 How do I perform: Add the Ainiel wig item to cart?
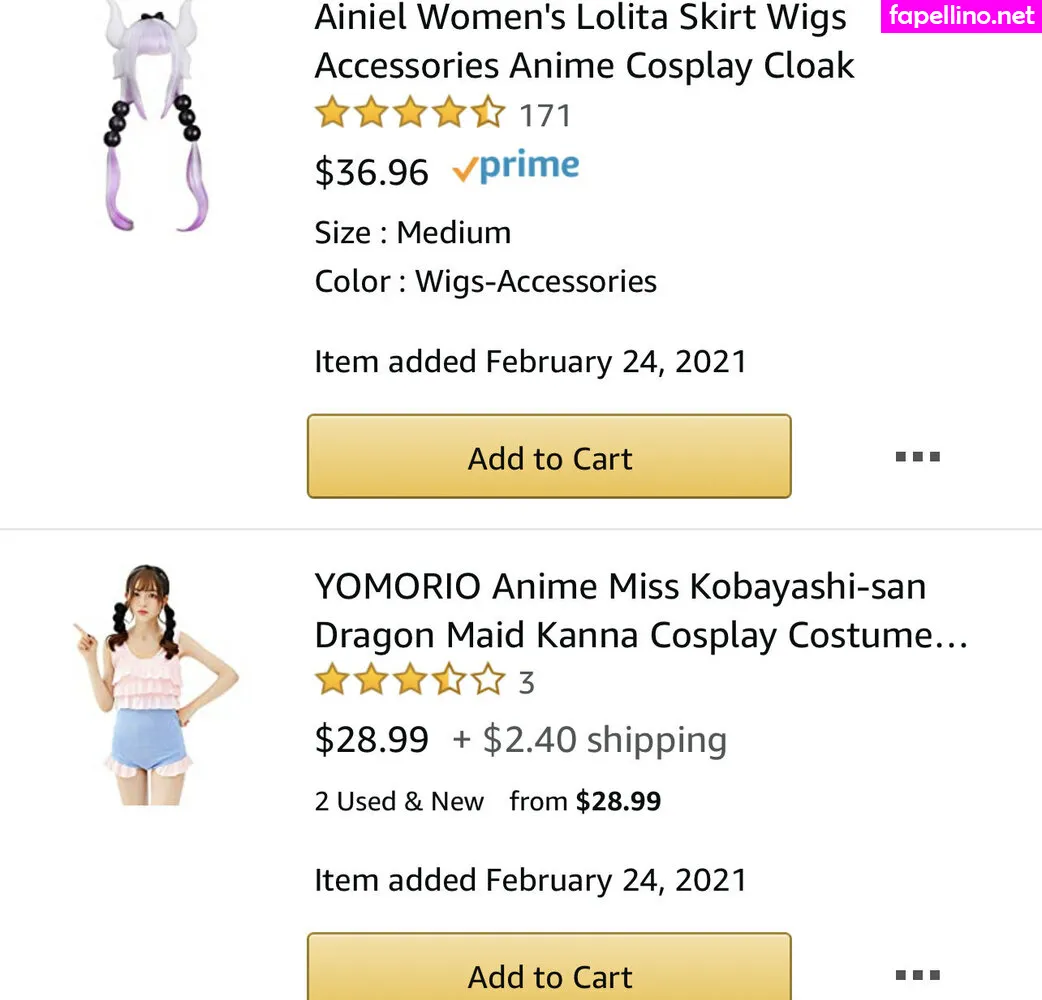pyautogui.click(x=549, y=457)
